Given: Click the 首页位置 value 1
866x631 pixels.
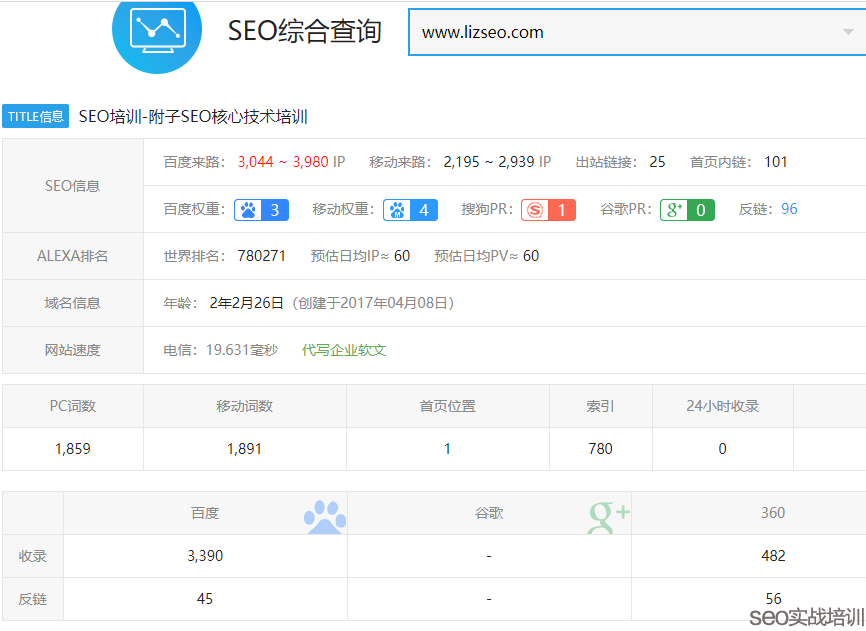Looking at the screenshot, I should point(447,449).
